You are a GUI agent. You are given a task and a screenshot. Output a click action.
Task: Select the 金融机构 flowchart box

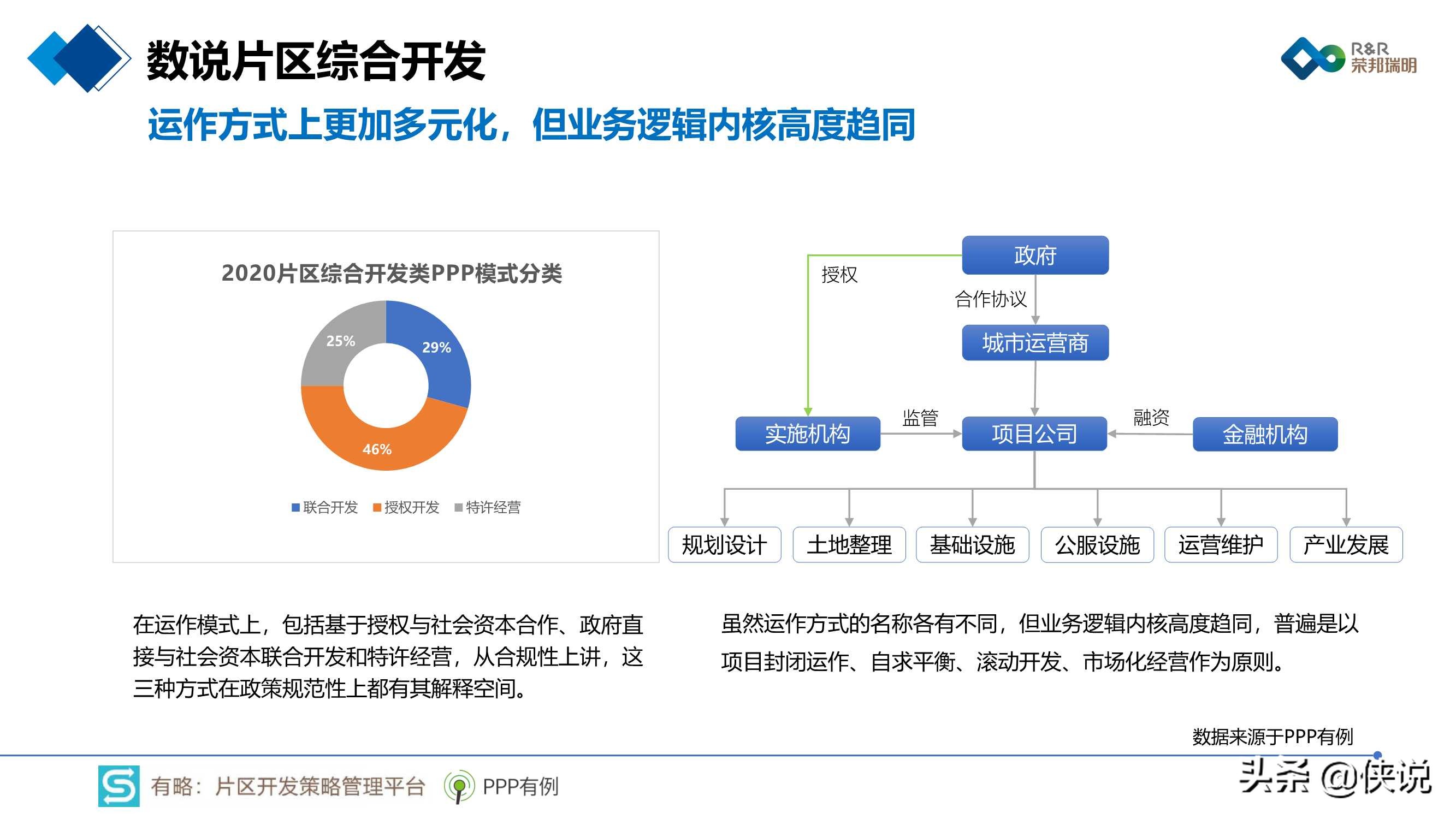tap(1265, 434)
